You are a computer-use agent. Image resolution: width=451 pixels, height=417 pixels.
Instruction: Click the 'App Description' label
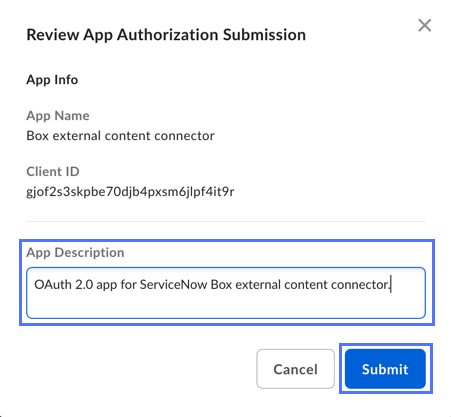75,253
